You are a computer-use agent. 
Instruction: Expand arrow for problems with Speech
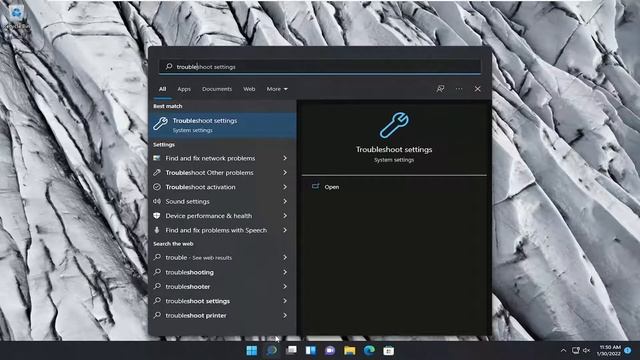tap(285, 230)
